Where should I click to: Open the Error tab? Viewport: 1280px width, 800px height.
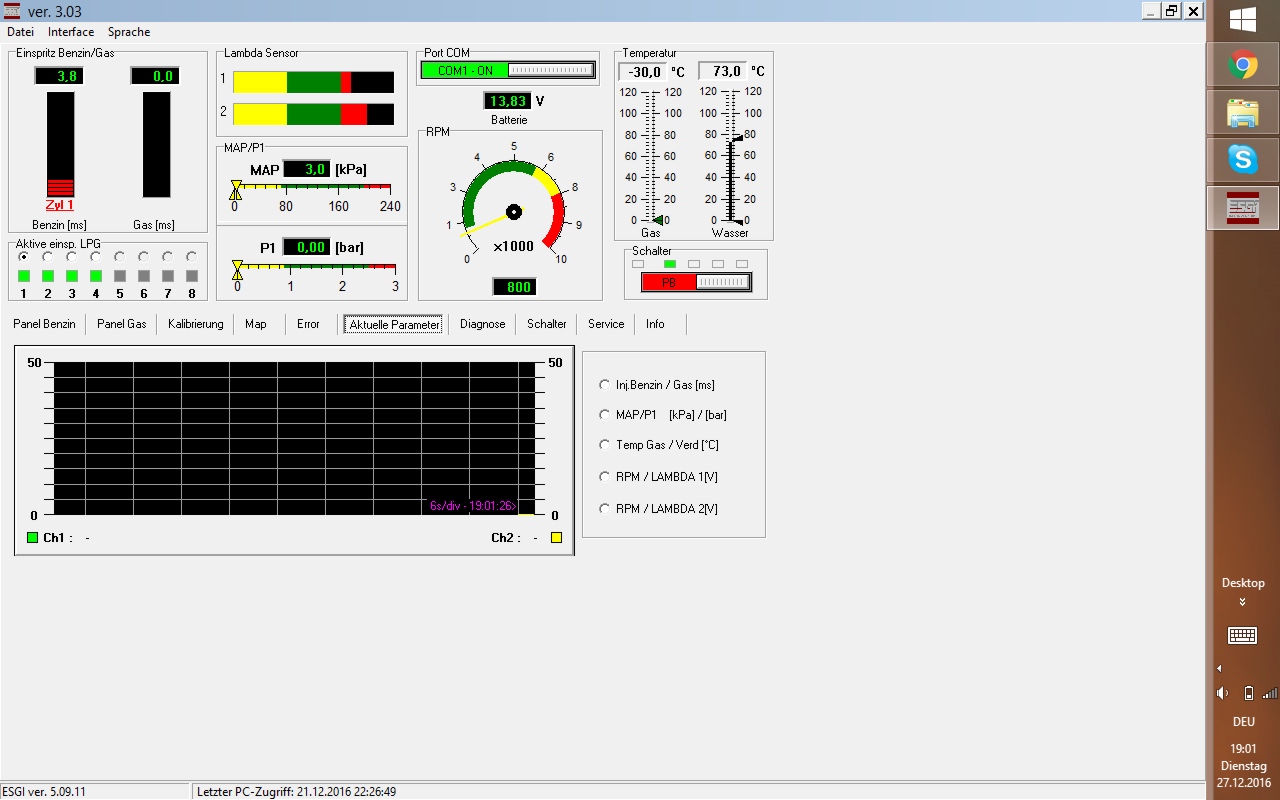[308, 324]
